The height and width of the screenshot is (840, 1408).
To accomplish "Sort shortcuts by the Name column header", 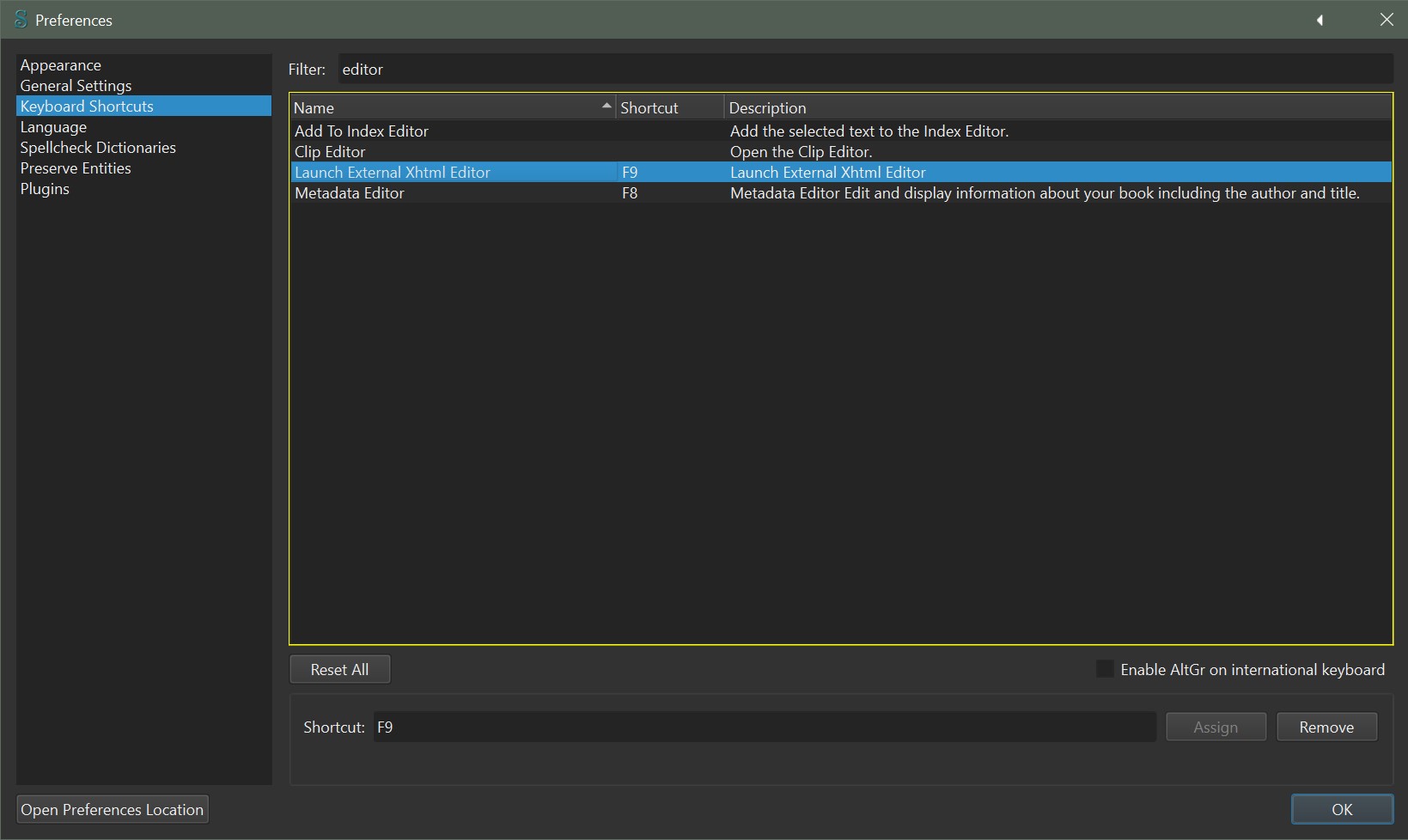I will coord(451,107).
